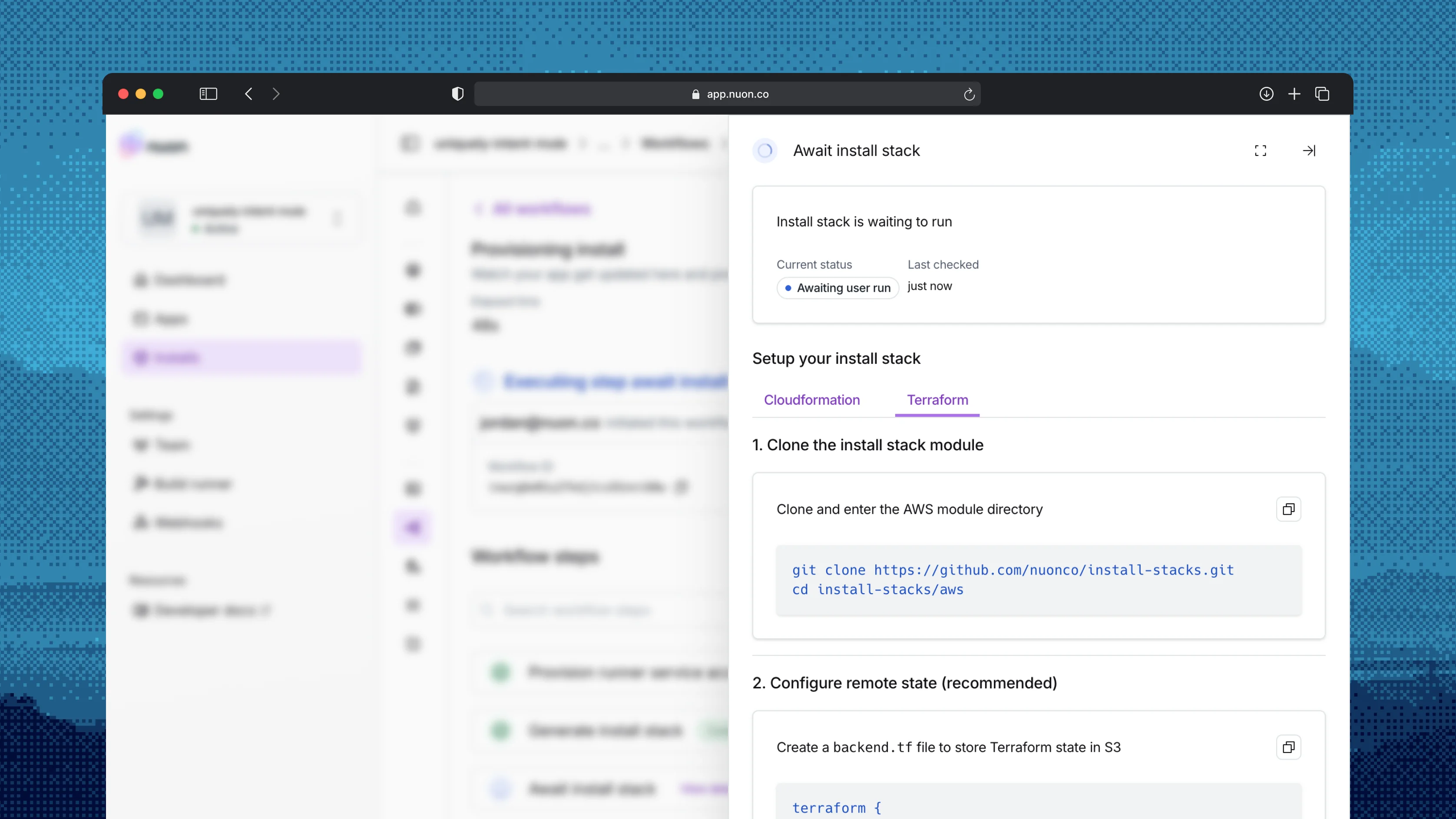The width and height of the screenshot is (1456, 819).
Task: Click the Configure remote state heading
Action: [x=904, y=683]
